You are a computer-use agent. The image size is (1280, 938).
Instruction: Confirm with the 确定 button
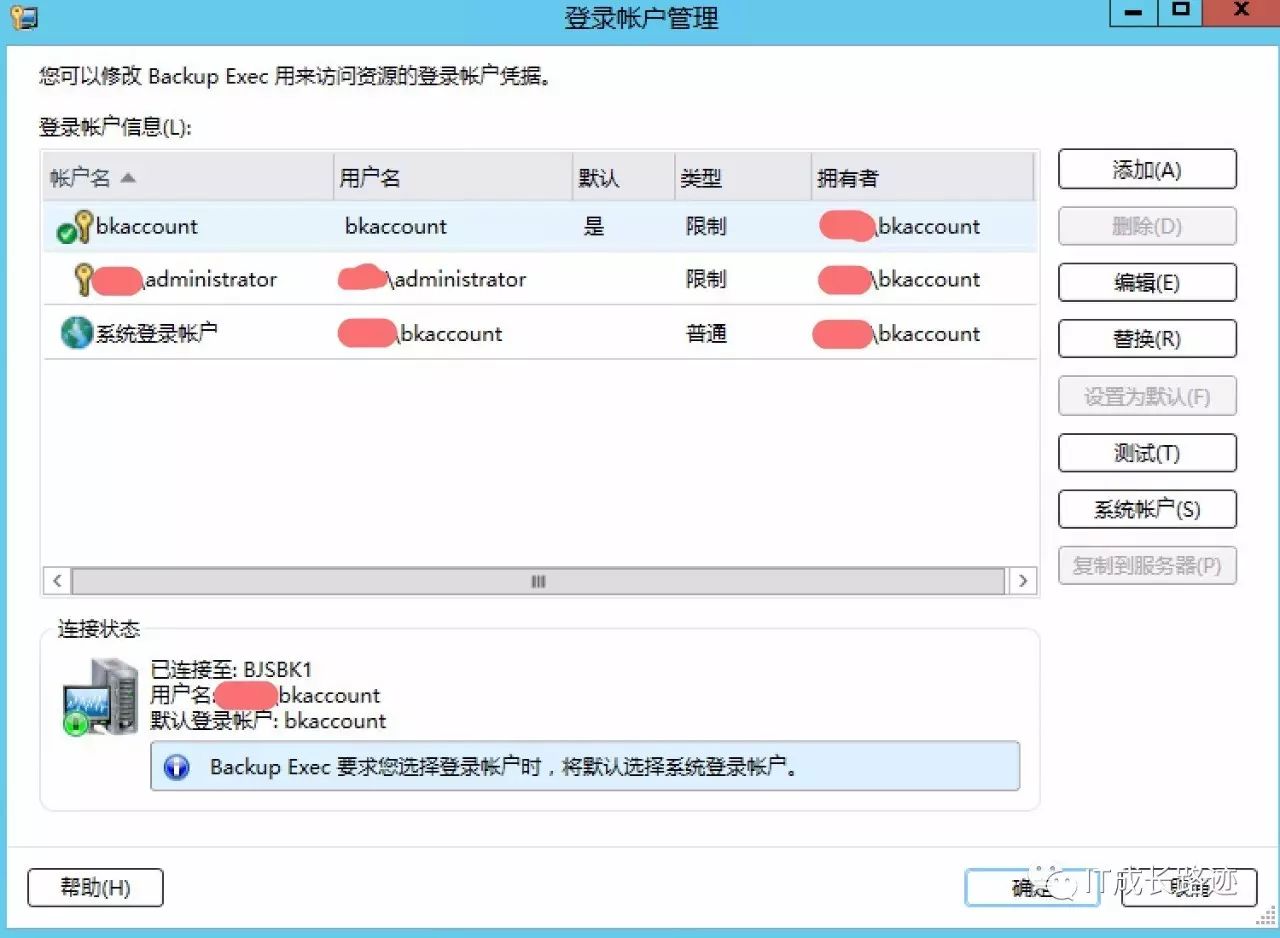pyautogui.click(x=1032, y=887)
